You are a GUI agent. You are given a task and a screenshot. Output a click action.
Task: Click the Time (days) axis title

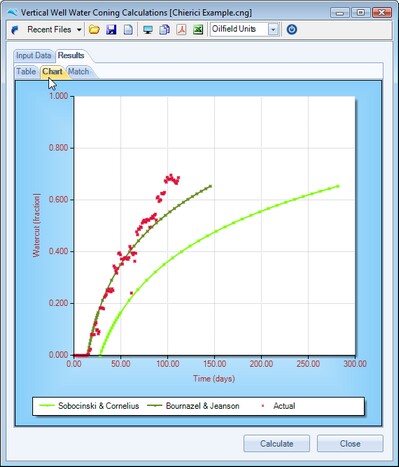(x=214, y=379)
